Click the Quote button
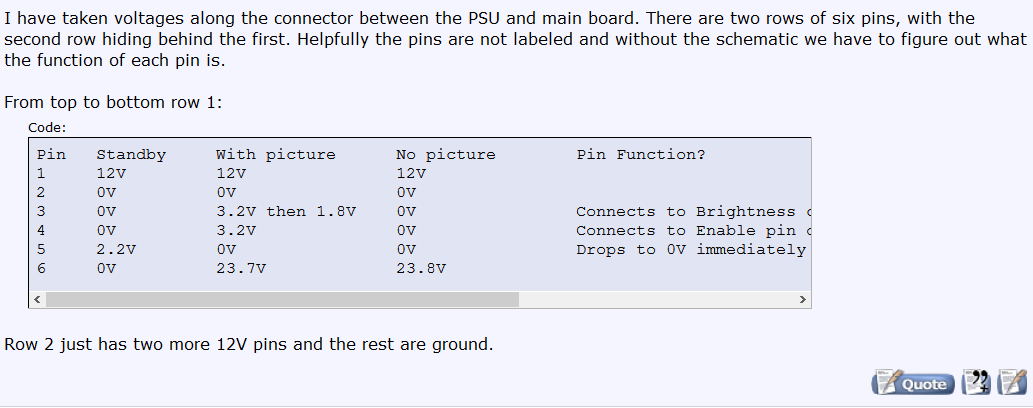 [x=910, y=383]
